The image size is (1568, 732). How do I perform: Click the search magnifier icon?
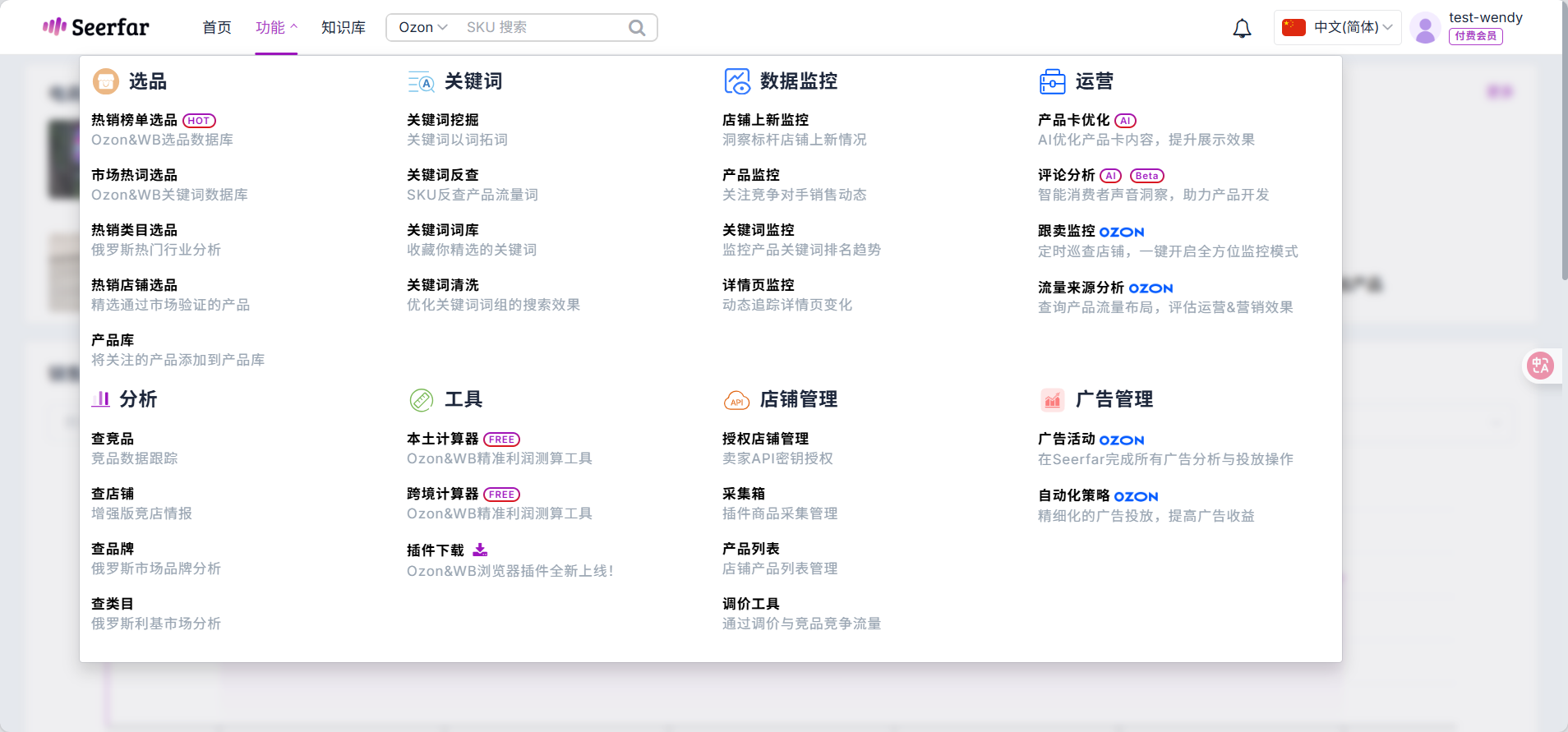pos(637,28)
